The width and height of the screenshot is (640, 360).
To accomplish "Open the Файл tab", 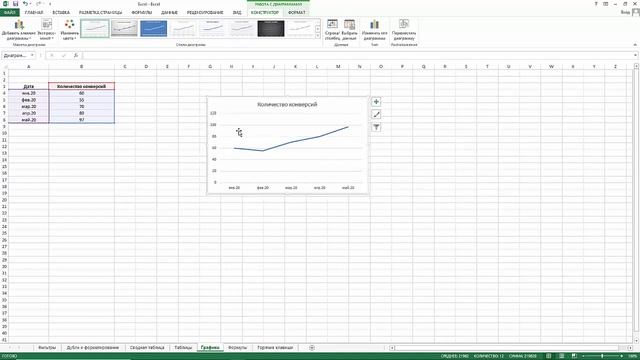I will tap(9, 13).
